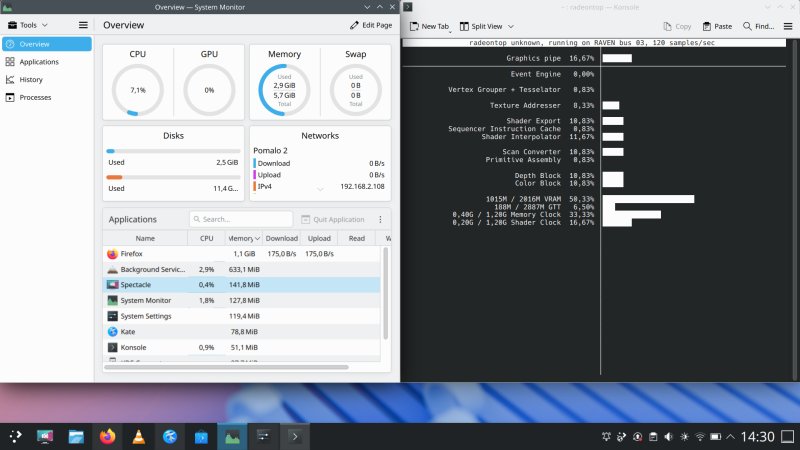Expand the IPv4 network details chevron

click(x=321, y=187)
